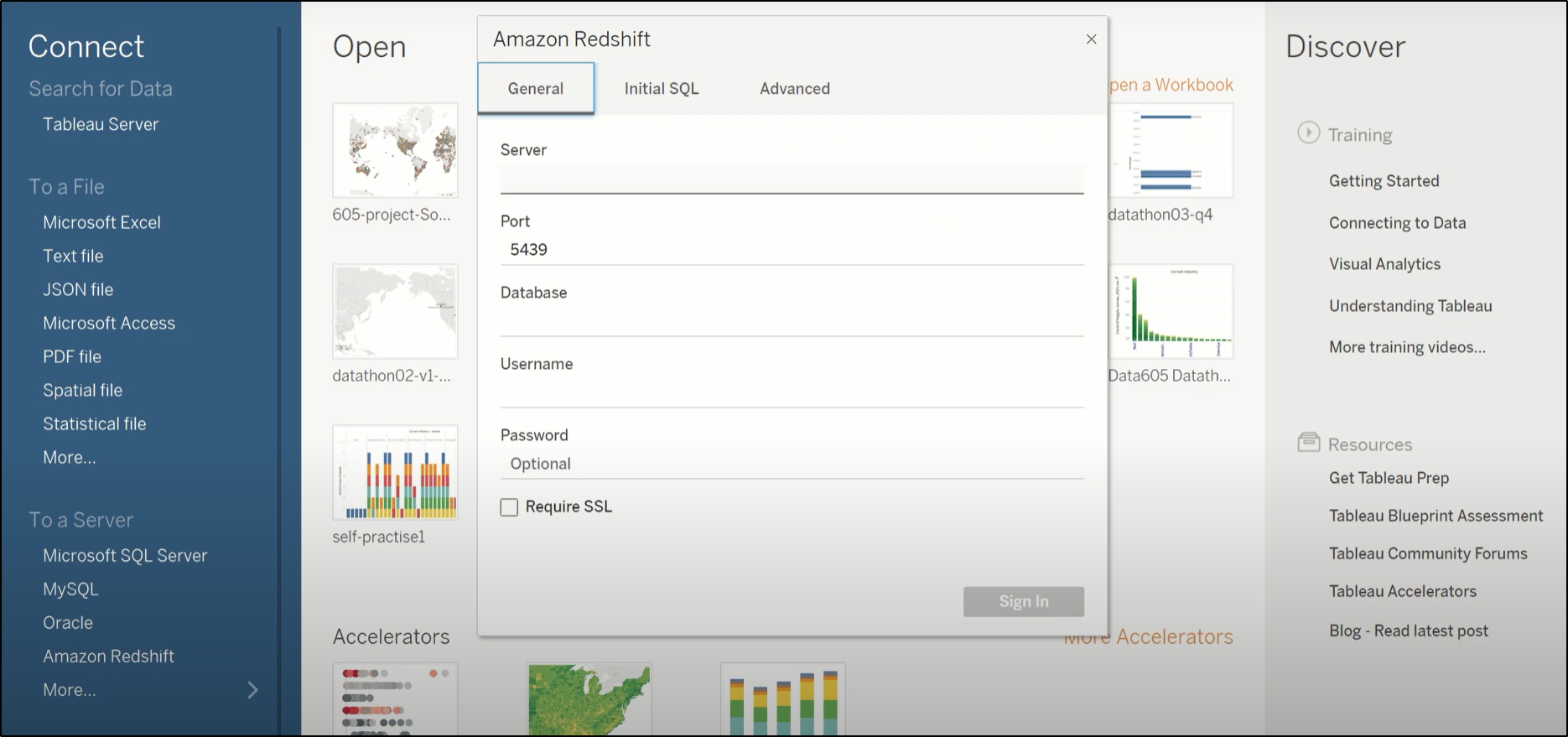Screen dimensions: 1568x737
Task: Click into the Database field
Action: pyautogui.click(x=792, y=321)
